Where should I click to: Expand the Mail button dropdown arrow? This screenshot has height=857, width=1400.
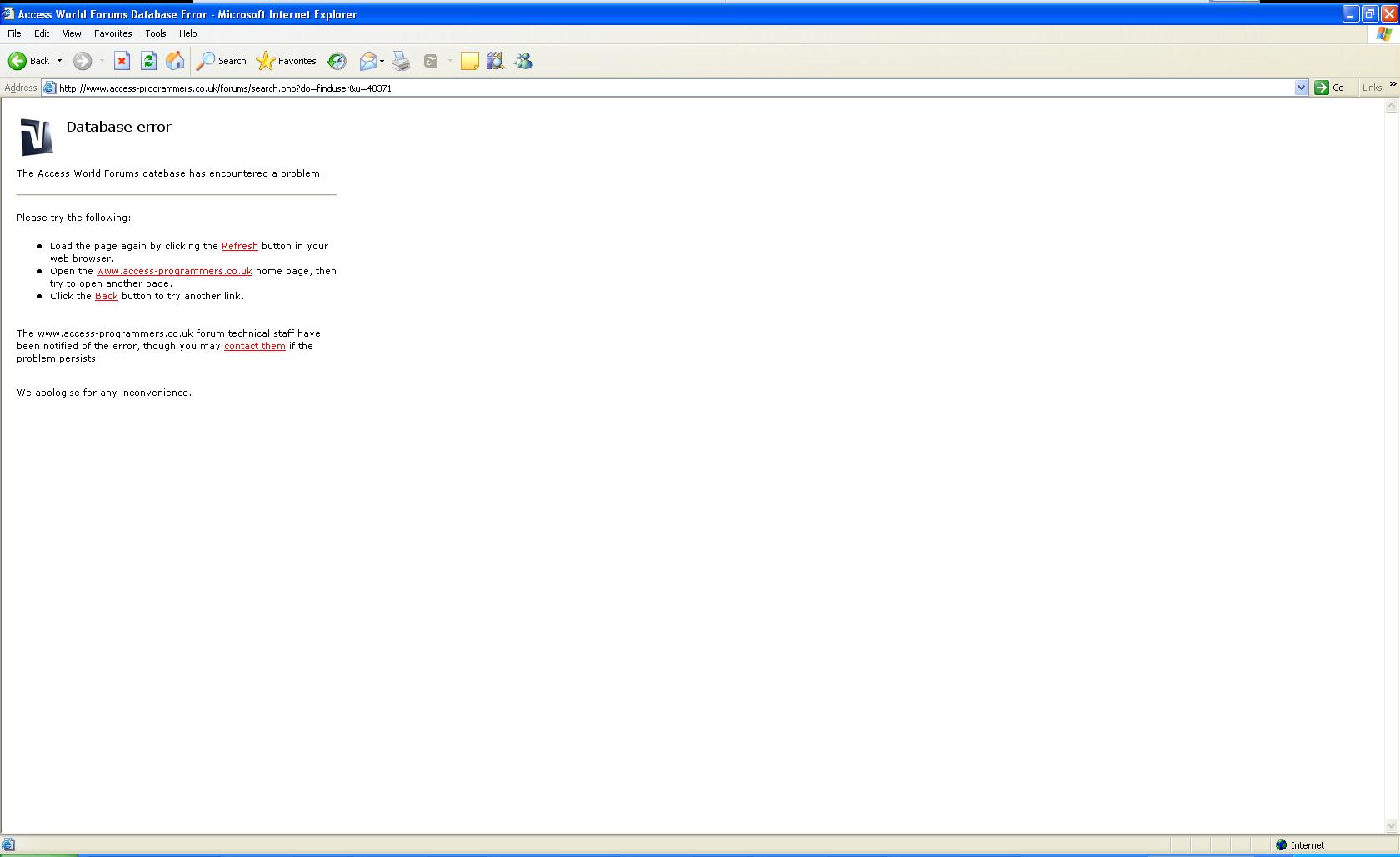(382, 61)
